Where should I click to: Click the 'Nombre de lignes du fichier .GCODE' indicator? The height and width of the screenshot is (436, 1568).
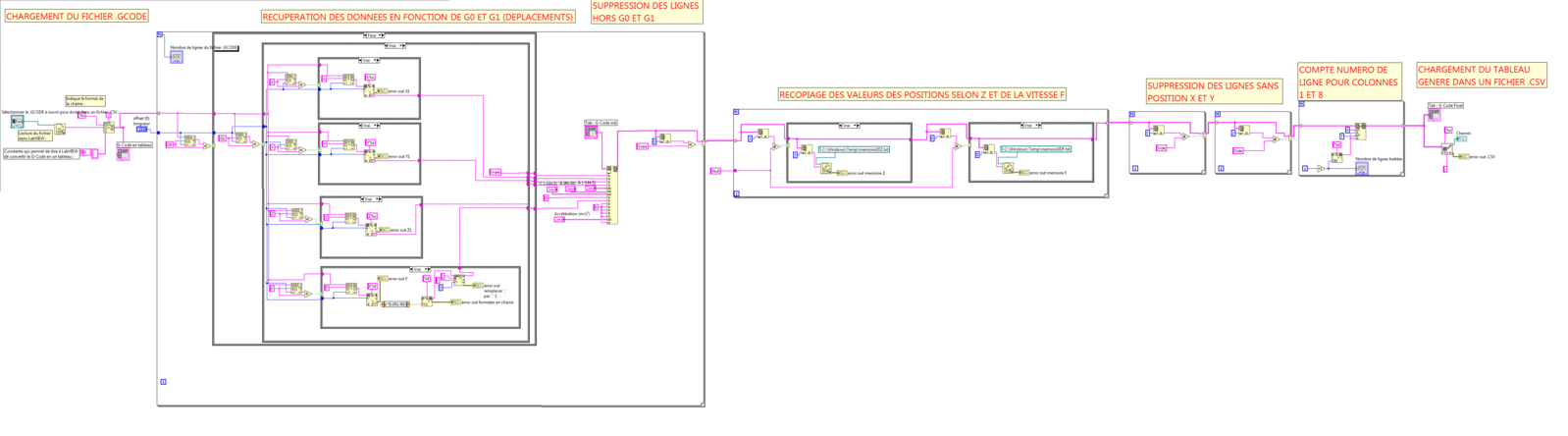(x=177, y=57)
